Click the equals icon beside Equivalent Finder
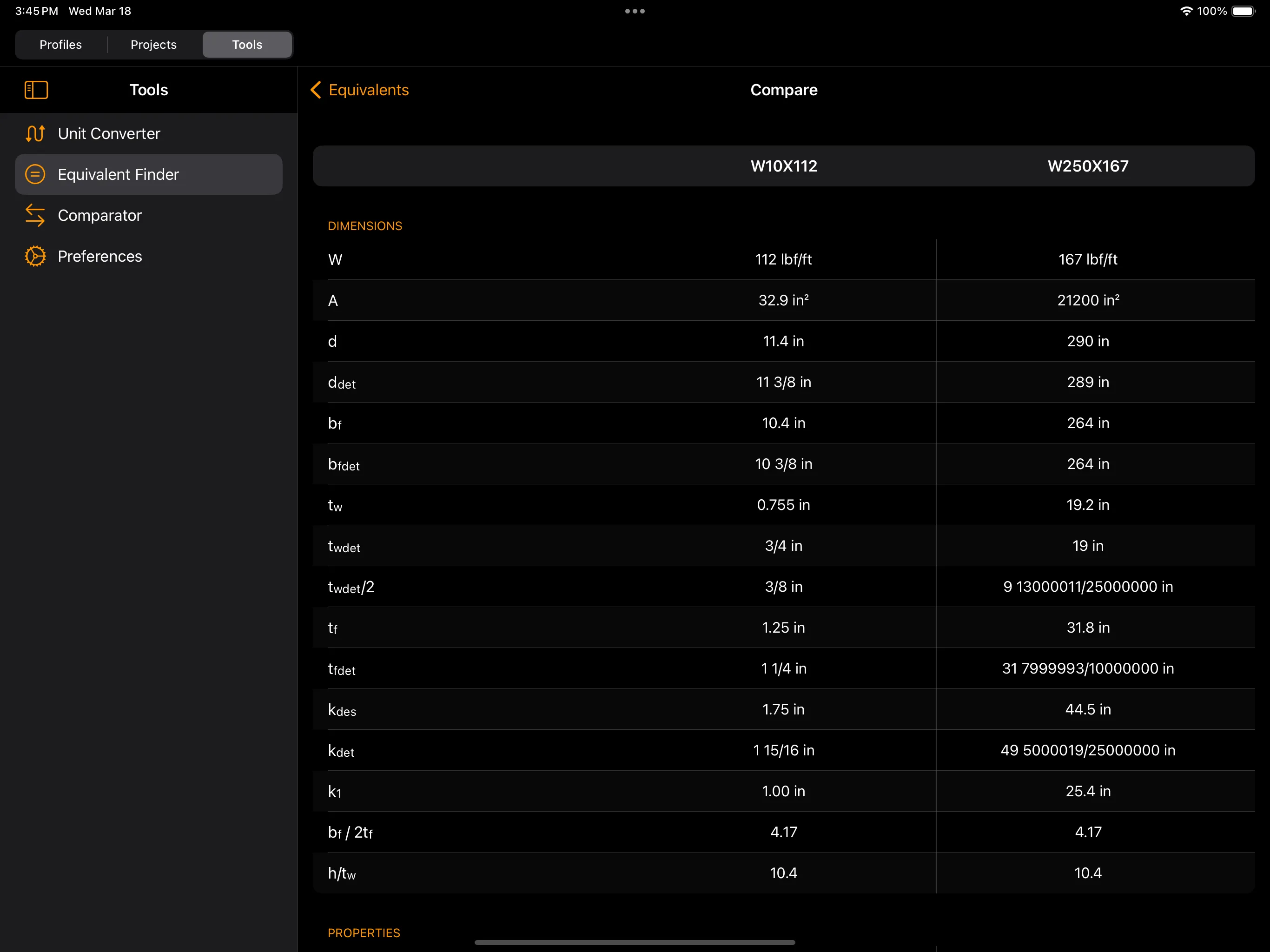The width and height of the screenshot is (1270, 952). pyautogui.click(x=35, y=174)
